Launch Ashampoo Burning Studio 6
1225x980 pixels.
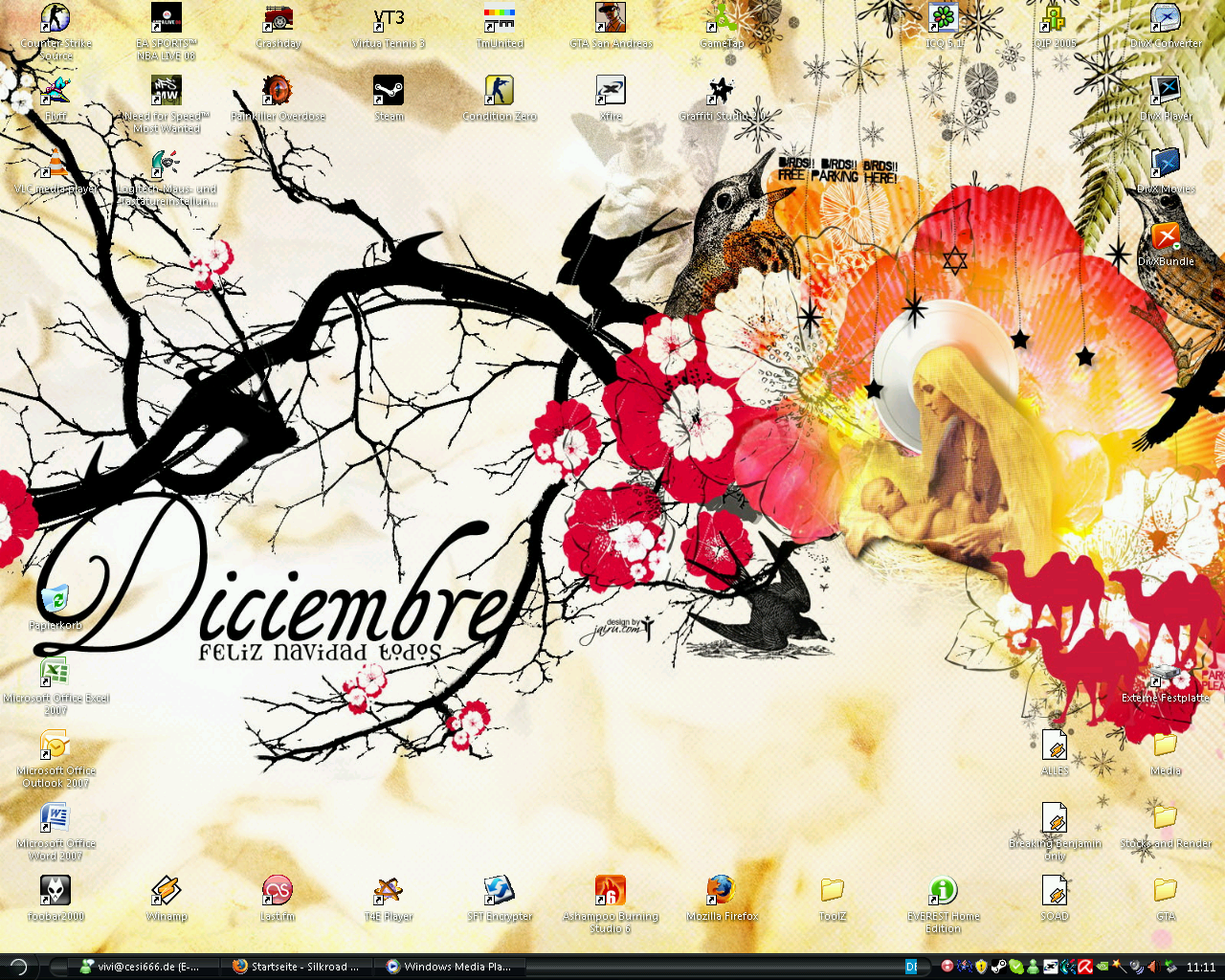[611, 891]
